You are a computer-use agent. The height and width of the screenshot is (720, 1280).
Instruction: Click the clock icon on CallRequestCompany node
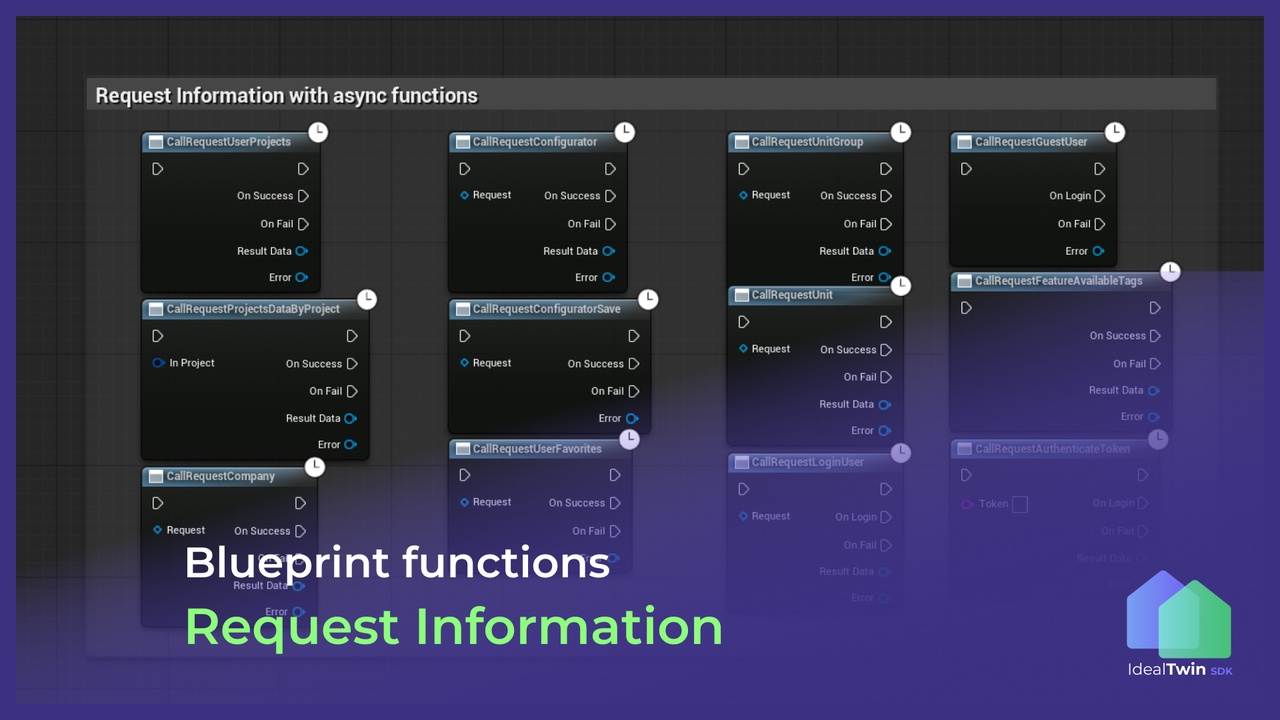[x=315, y=466]
